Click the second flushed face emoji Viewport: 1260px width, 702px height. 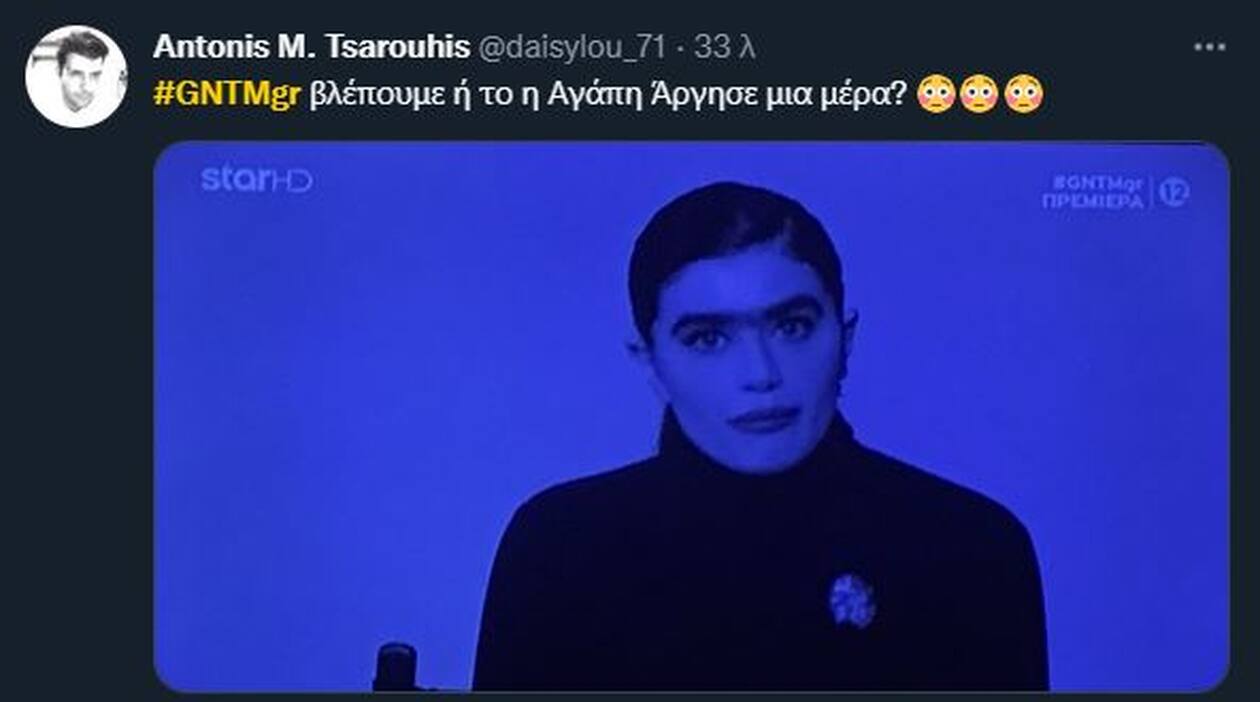(x=979, y=93)
